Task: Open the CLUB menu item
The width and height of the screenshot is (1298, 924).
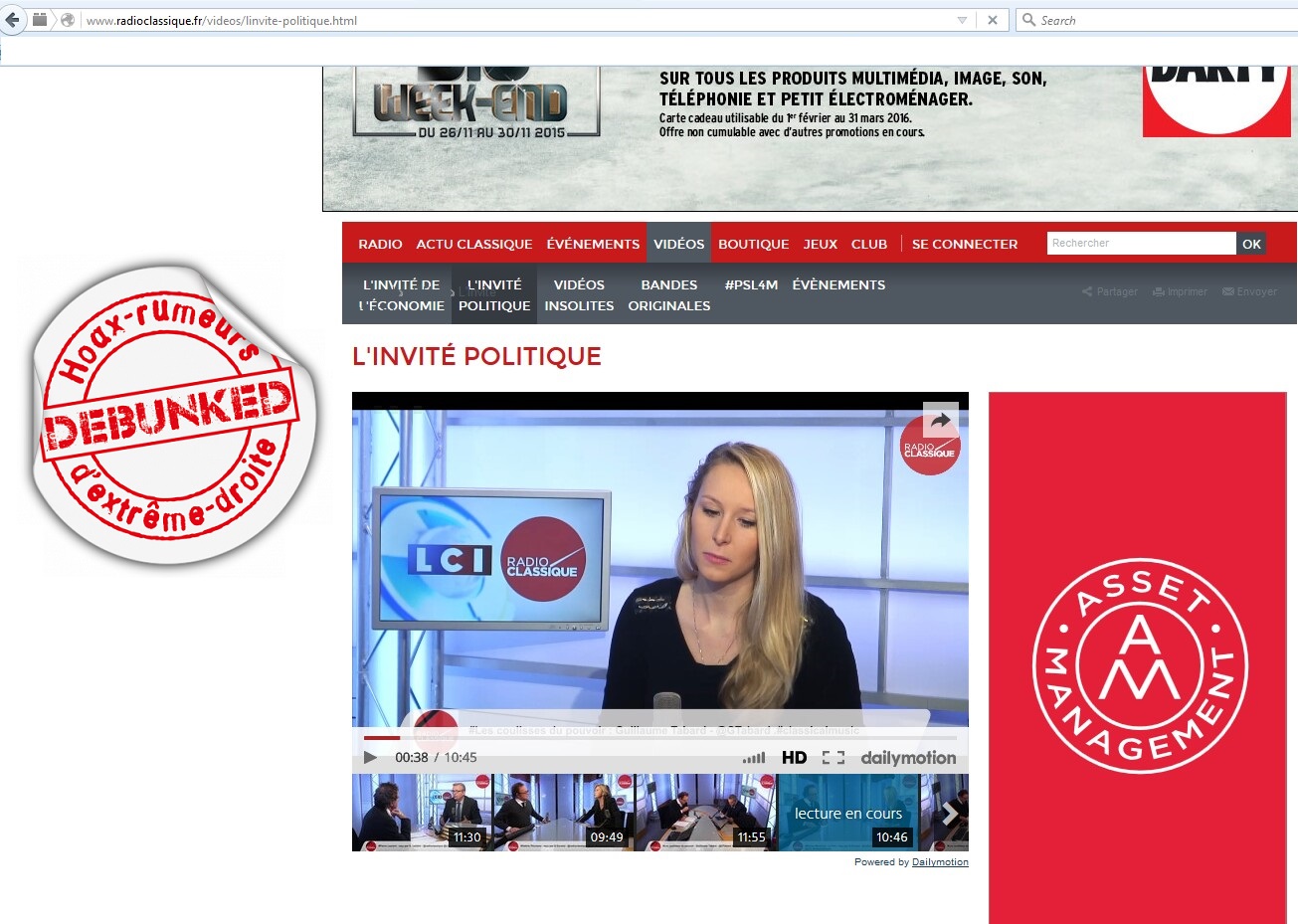Action: [869, 244]
